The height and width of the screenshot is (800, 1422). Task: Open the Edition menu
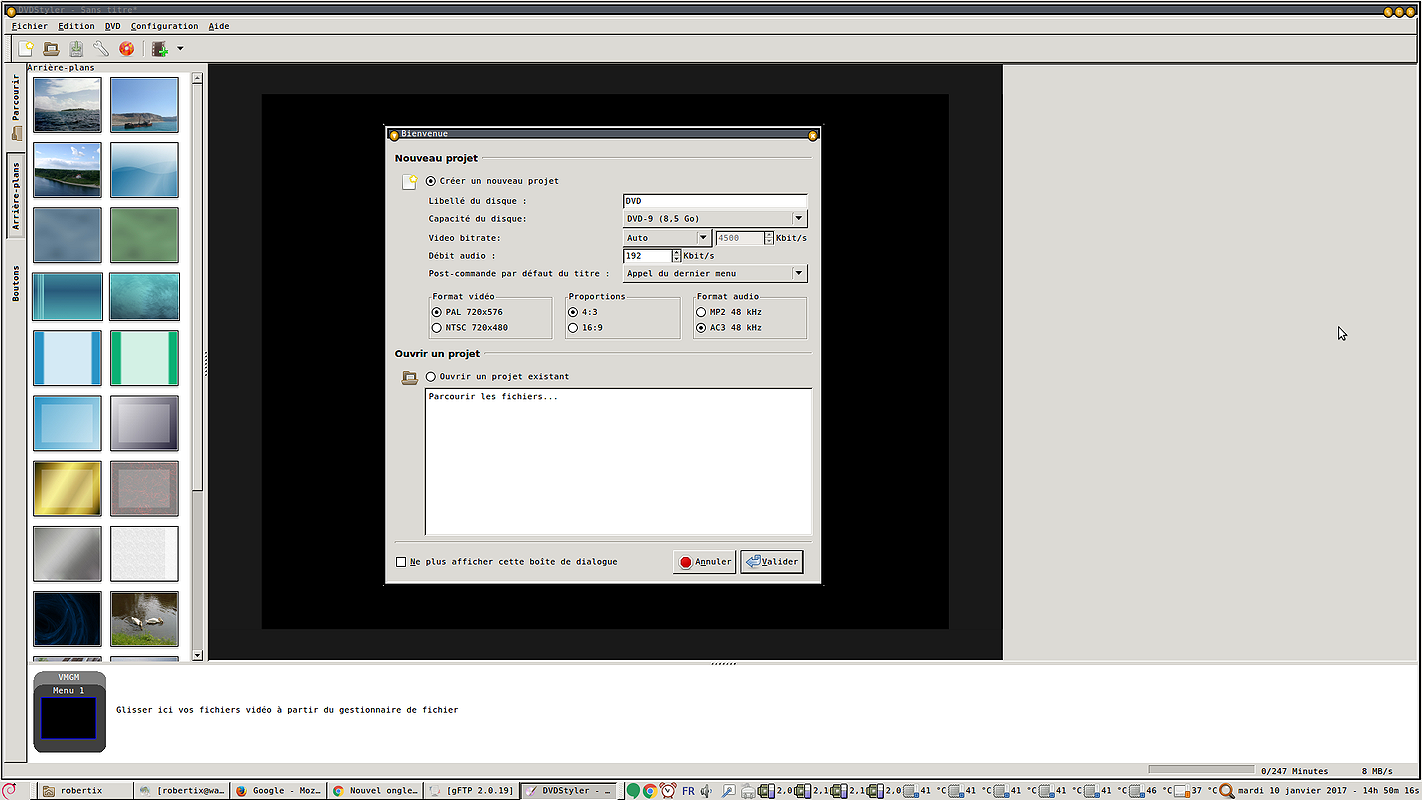(76, 26)
